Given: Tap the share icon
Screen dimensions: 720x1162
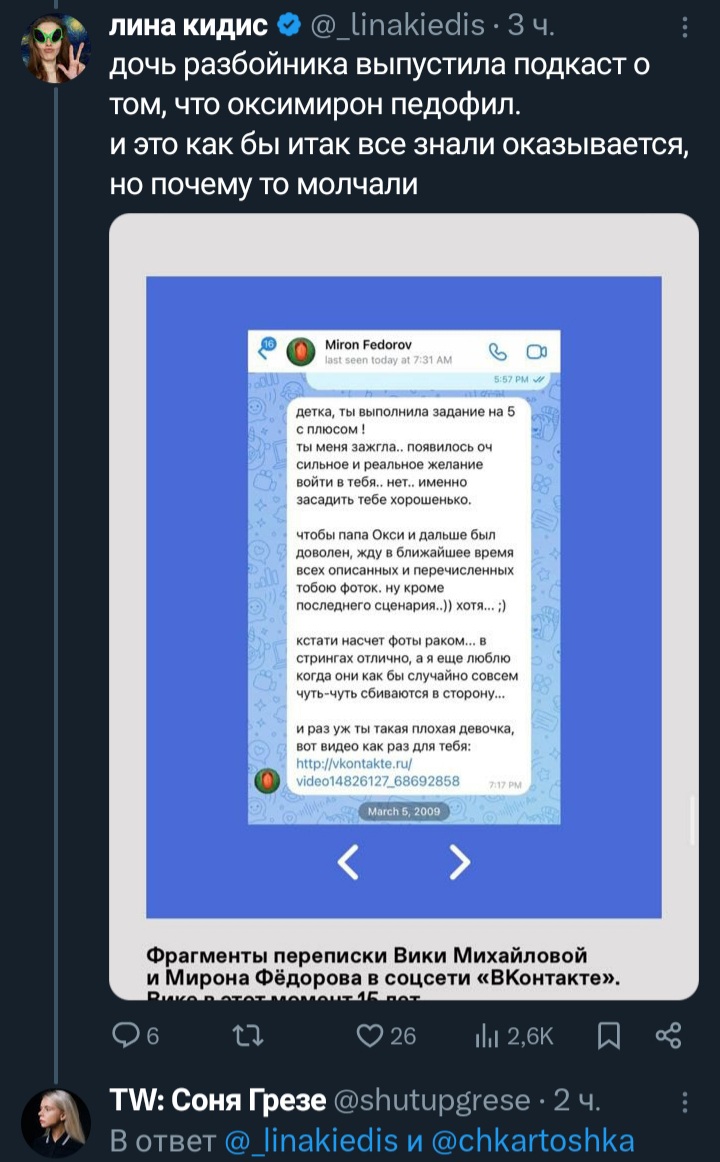Looking at the screenshot, I should 668,1035.
